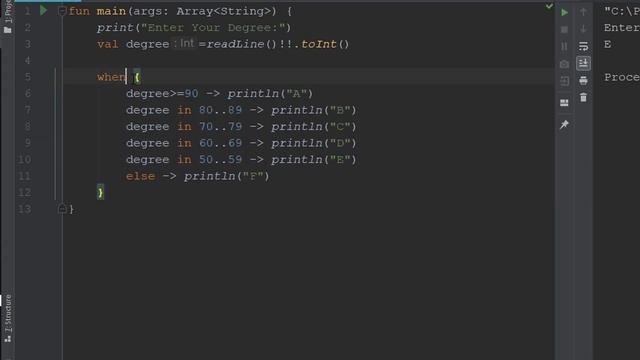Open the Project tool window tab
The height and width of the screenshot is (360, 640).
[7, 16]
